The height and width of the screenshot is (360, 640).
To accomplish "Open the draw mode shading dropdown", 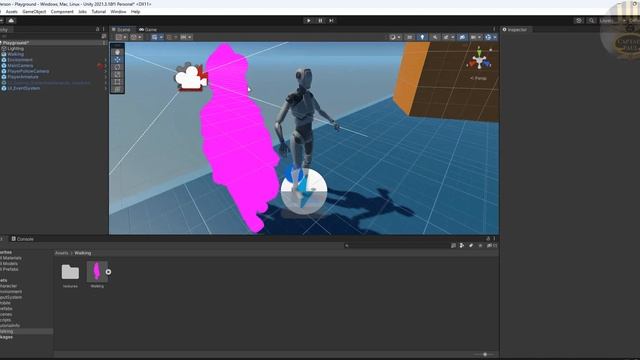I will pyautogui.click(x=395, y=37).
